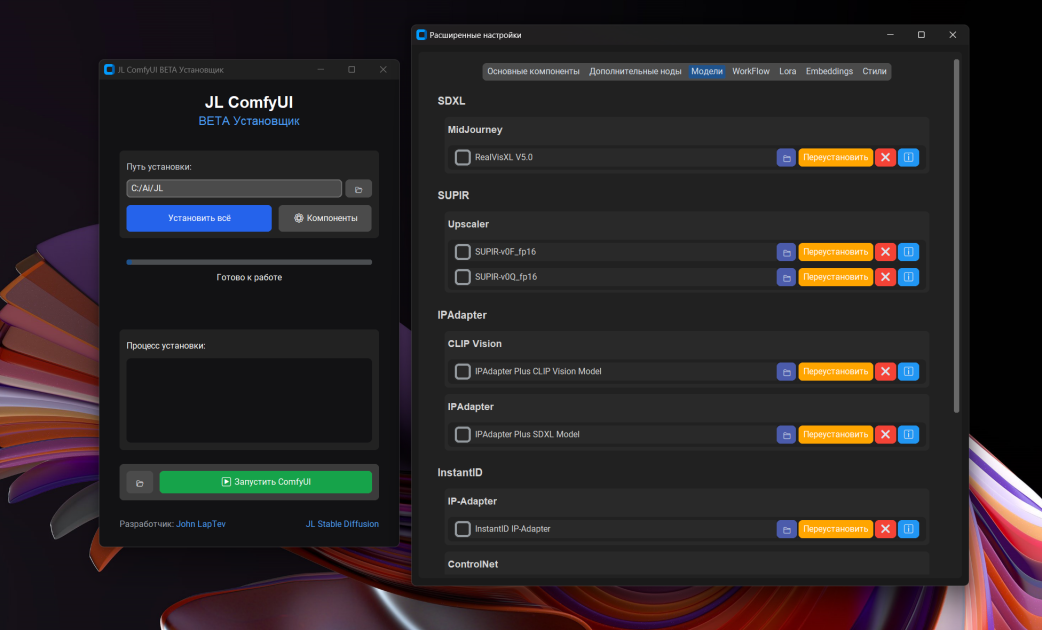Reinstall InstantID IP-Adapter

pos(835,529)
